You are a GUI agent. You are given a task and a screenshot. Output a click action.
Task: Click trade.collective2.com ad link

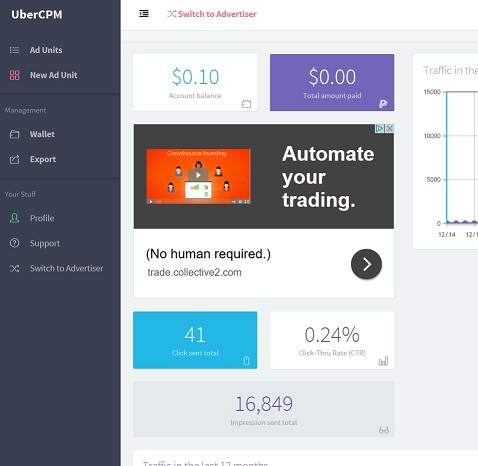tap(194, 272)
